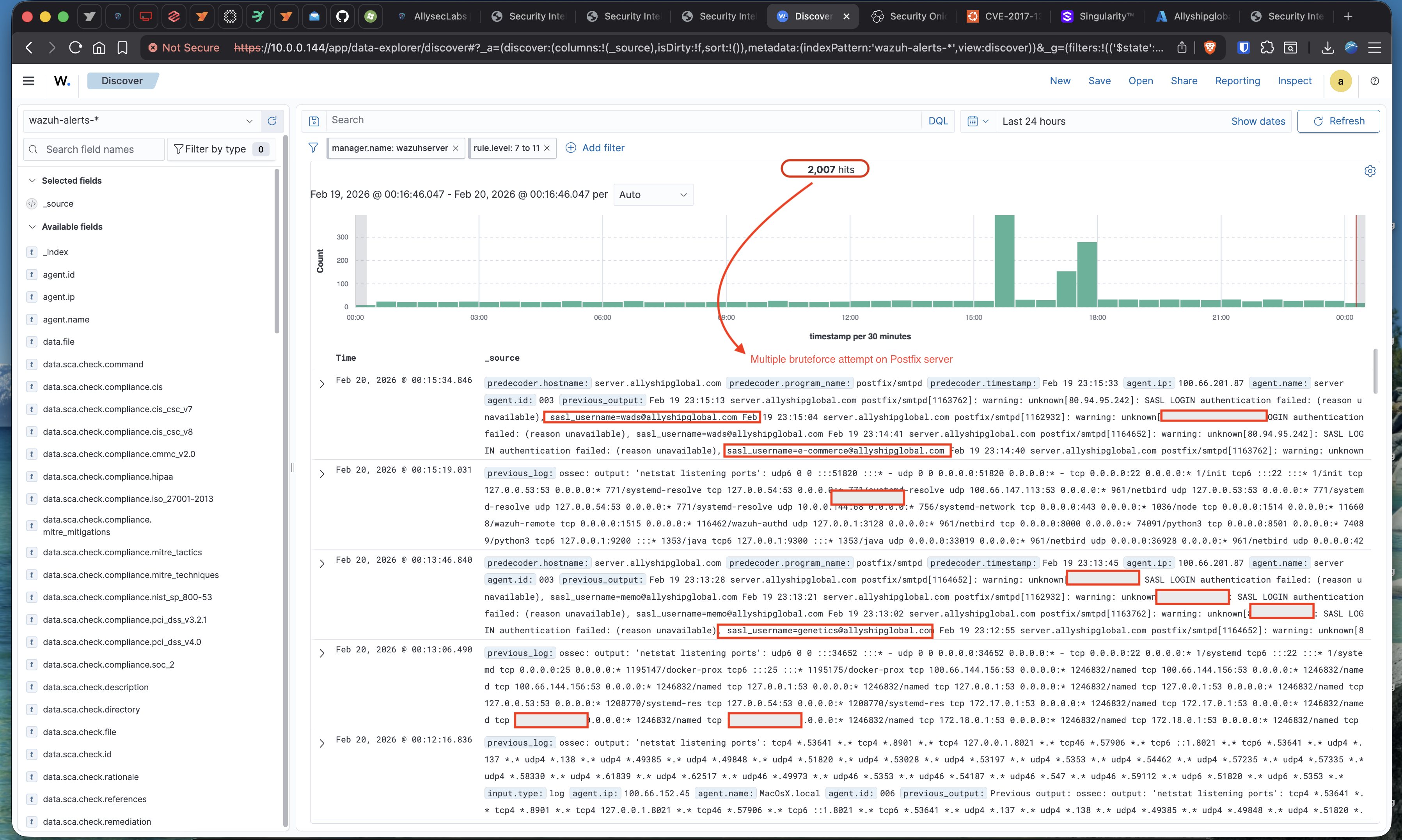Select the data.sca.check.command field
1402x840 pixels.
point(93,365)
